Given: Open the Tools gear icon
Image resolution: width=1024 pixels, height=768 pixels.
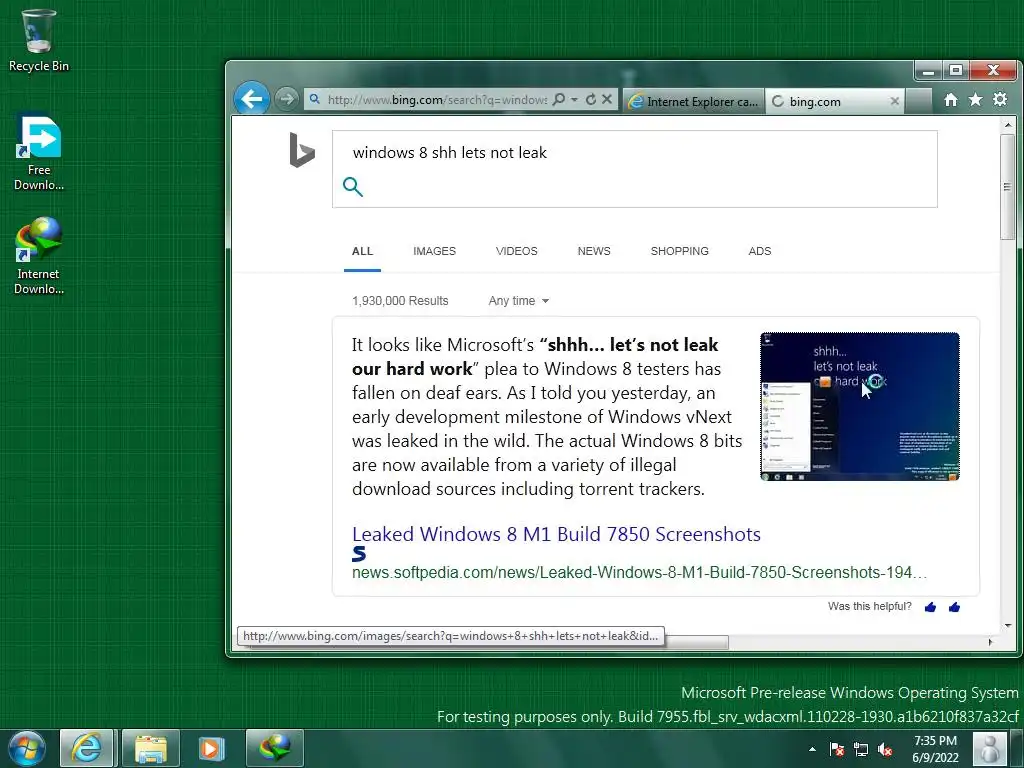Looking at the screenshot, I should pyautogui.click(x=1000, y=99).
